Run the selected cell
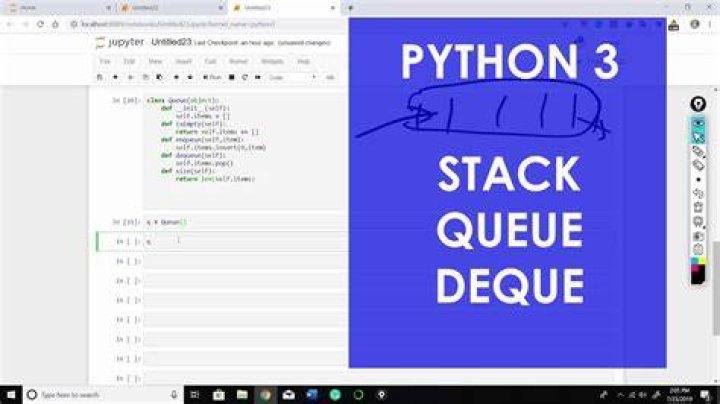The height and width of the screenshot is (404, 720). (212, 77)
